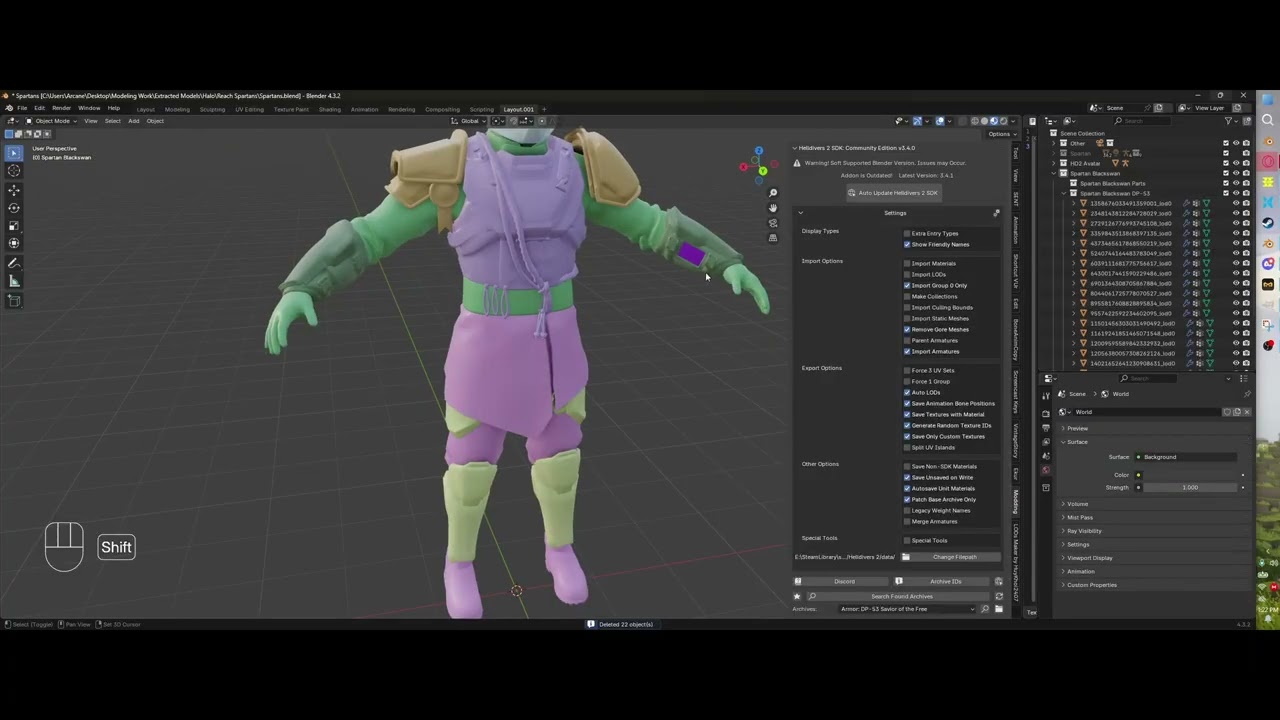The height and width of the screenshot is (720, 1280).
Task: Enable the Special Tools checkbox
Action: (x=907, y=540)
